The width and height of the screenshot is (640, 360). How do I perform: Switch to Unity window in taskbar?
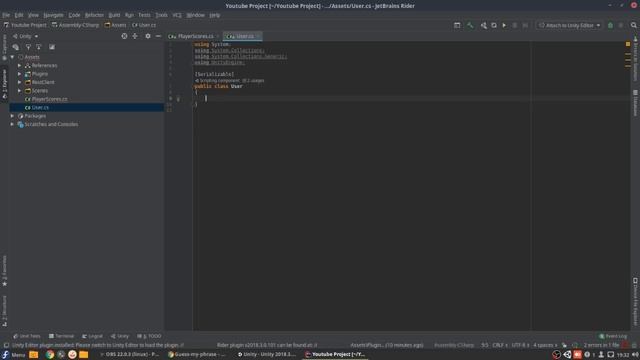[267, 355]
